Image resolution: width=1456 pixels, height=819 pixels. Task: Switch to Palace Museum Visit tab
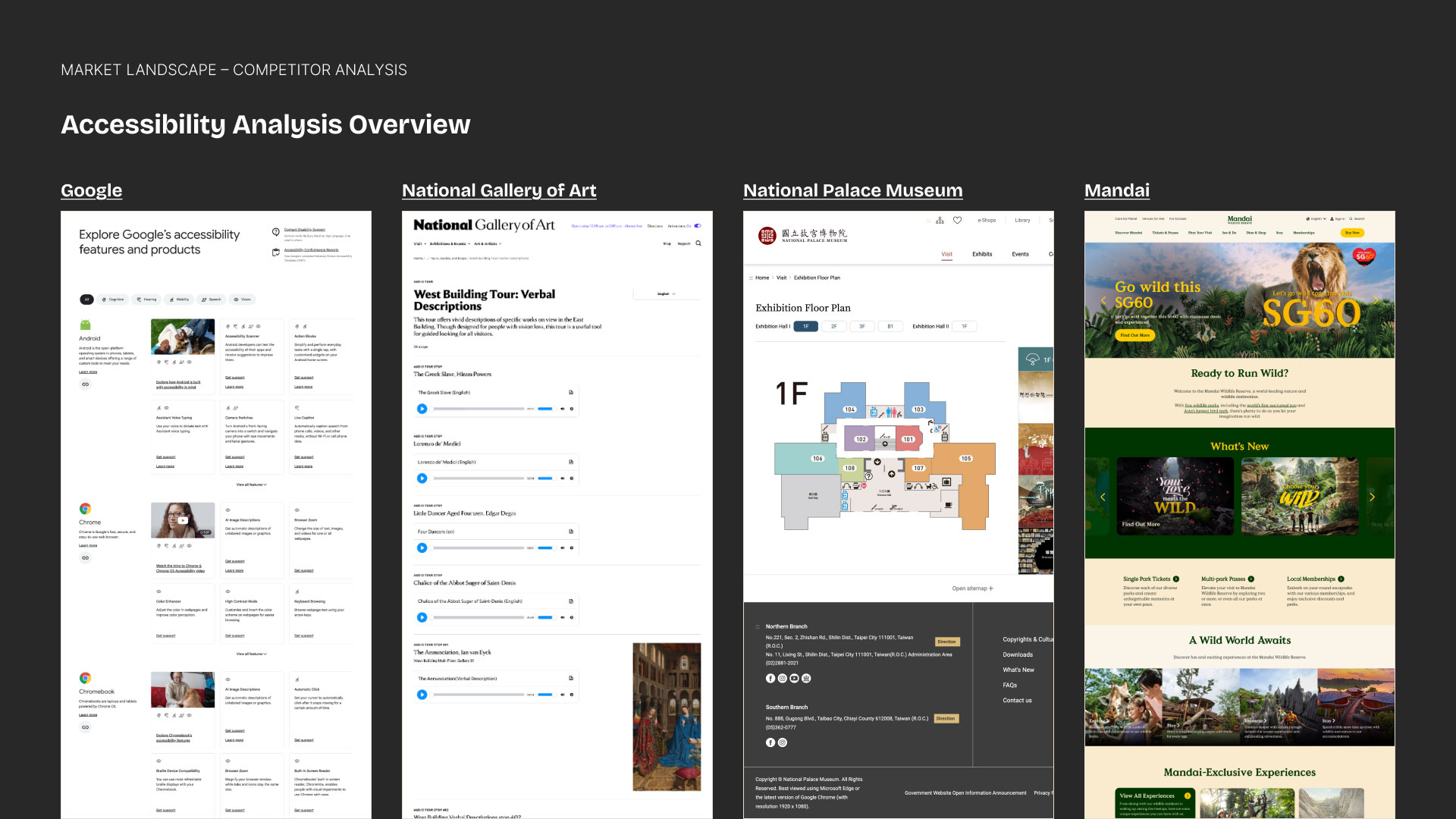pos(947,254)
